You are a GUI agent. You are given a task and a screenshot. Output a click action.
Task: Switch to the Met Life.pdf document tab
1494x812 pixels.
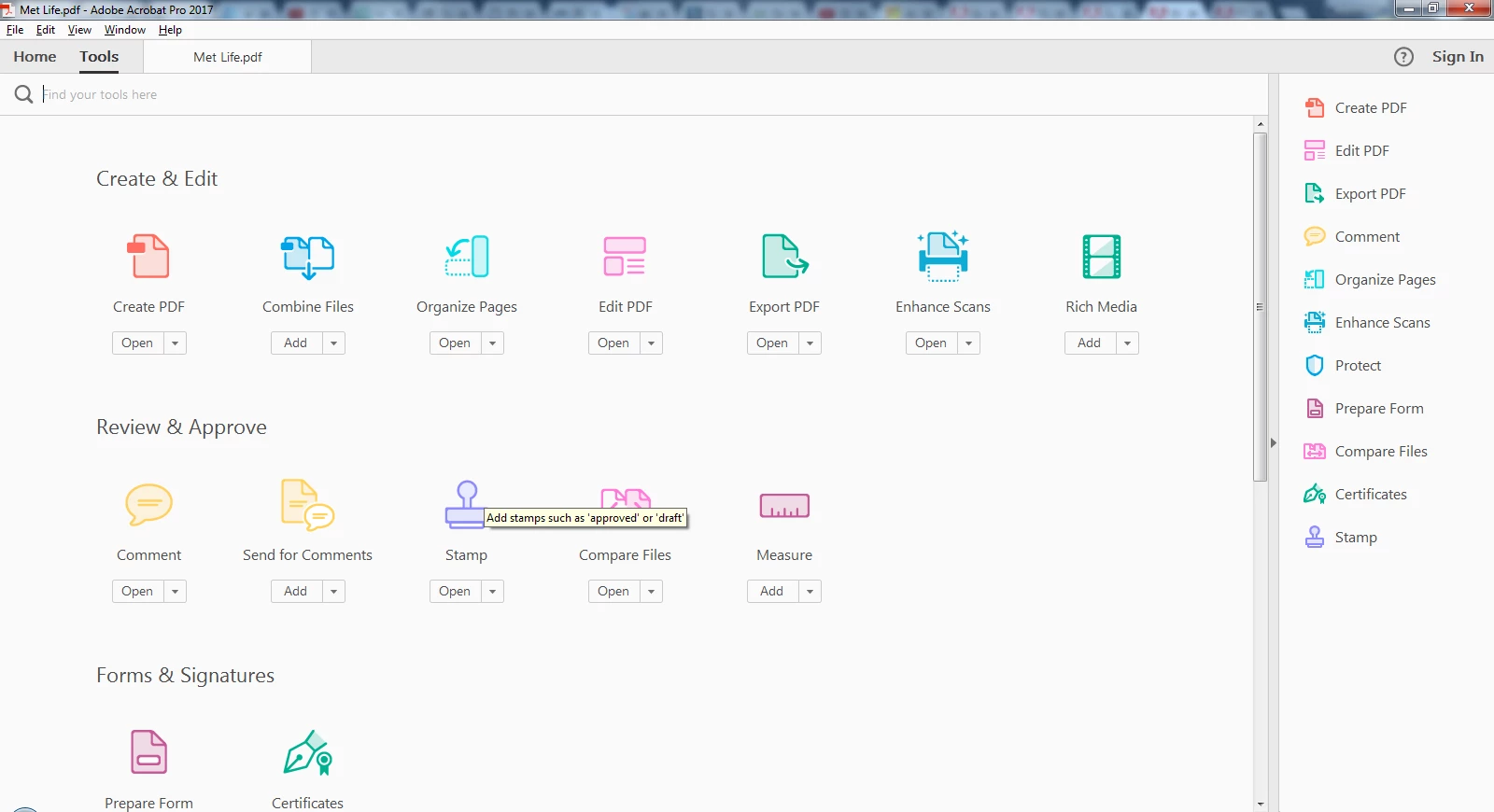(228, 57)
